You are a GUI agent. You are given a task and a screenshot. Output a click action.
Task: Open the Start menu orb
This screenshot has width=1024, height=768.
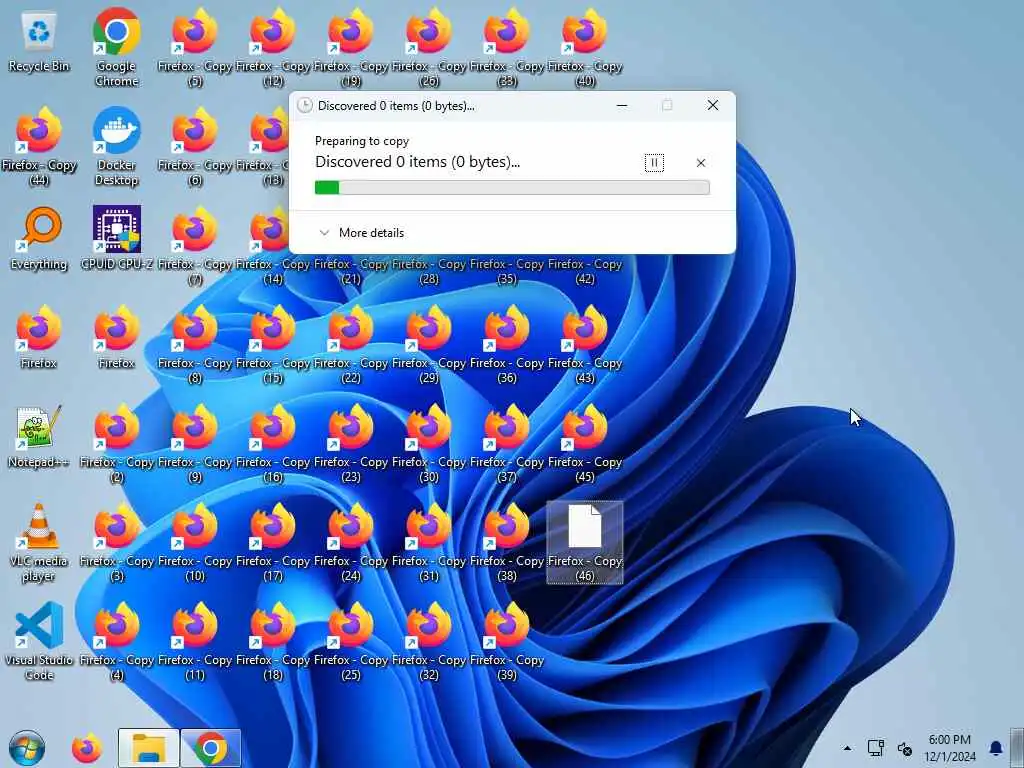[27, 748]
